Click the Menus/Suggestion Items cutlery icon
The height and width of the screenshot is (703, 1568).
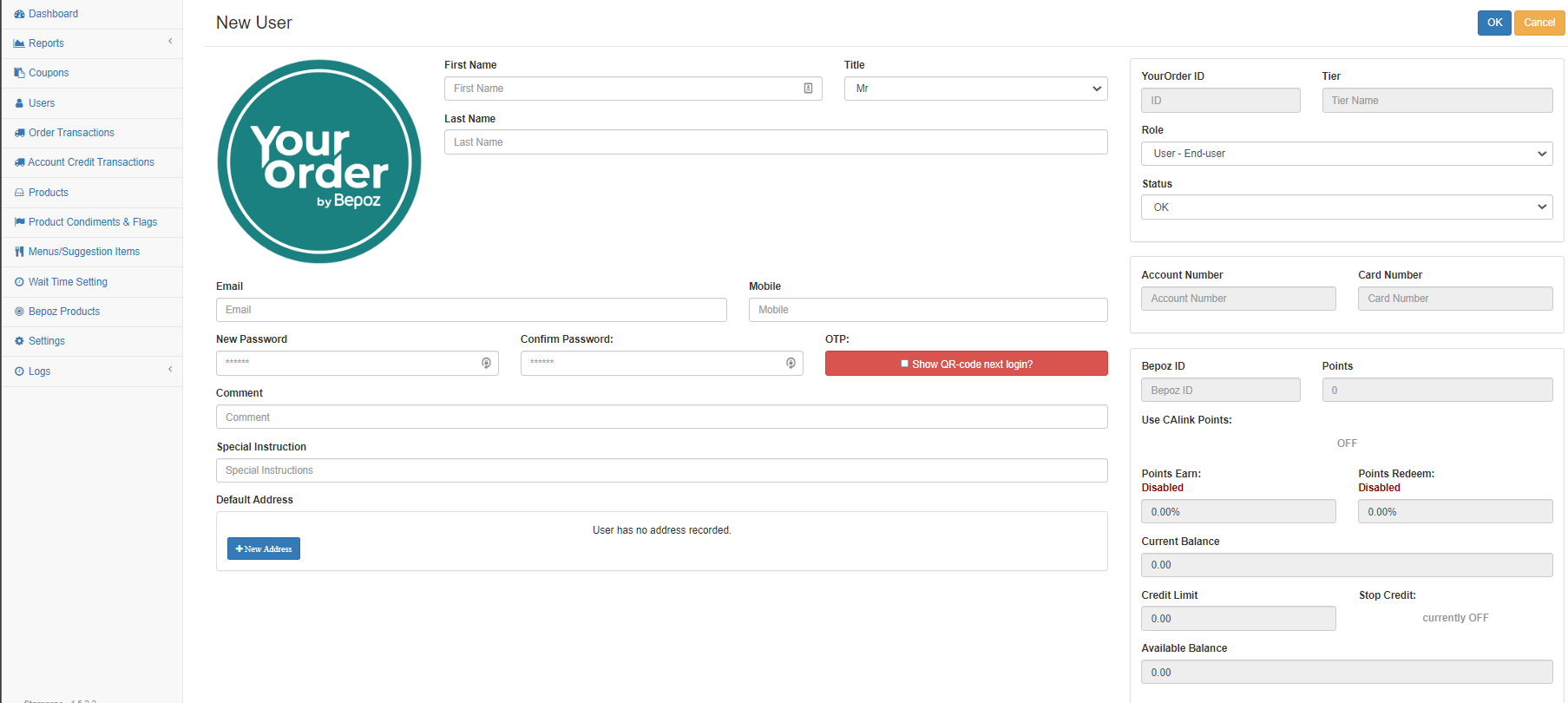[19, 252]
